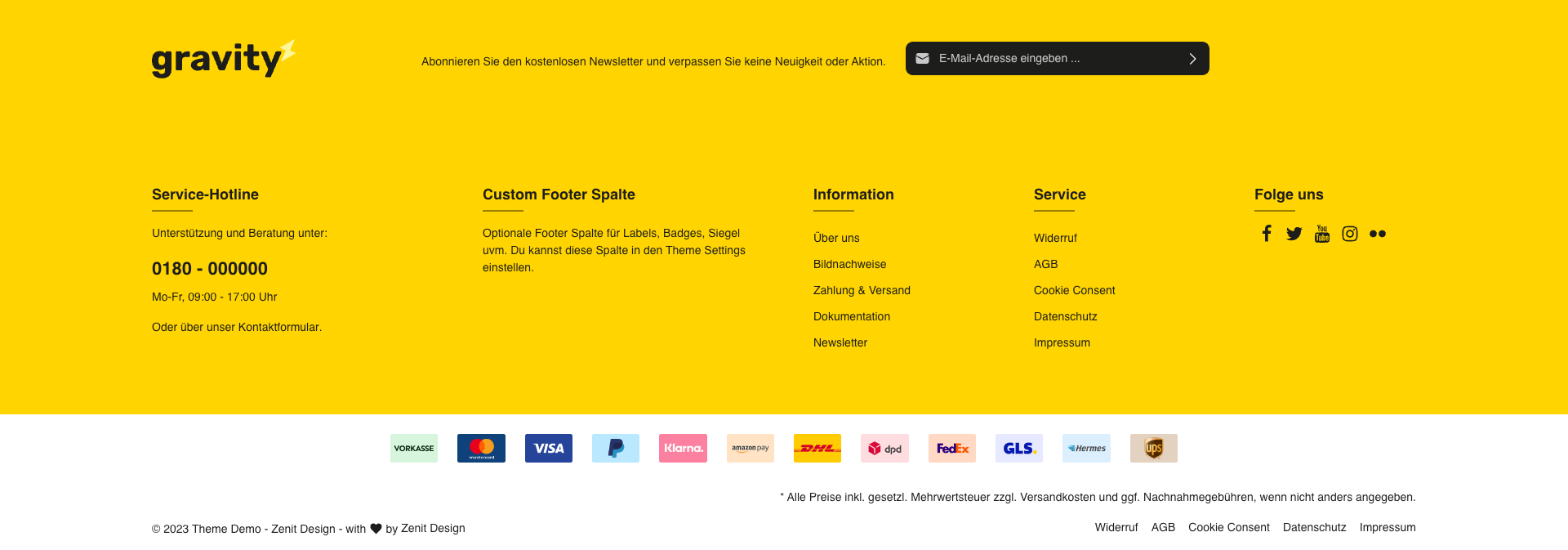The image size is (1568, 550).
Task: Open Datenschutz in the Service column
Action: click(x=1065, y=316)
